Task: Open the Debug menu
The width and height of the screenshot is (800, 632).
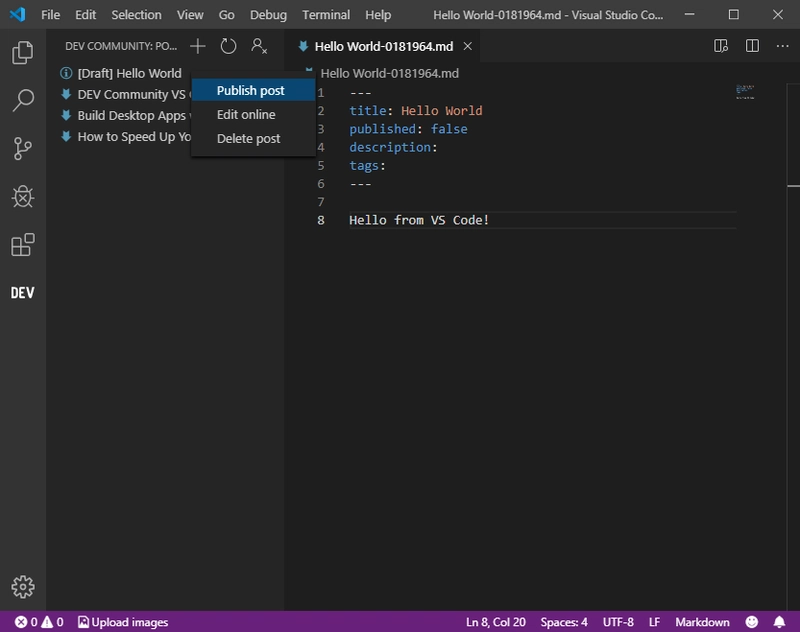Action: point(268,15)
